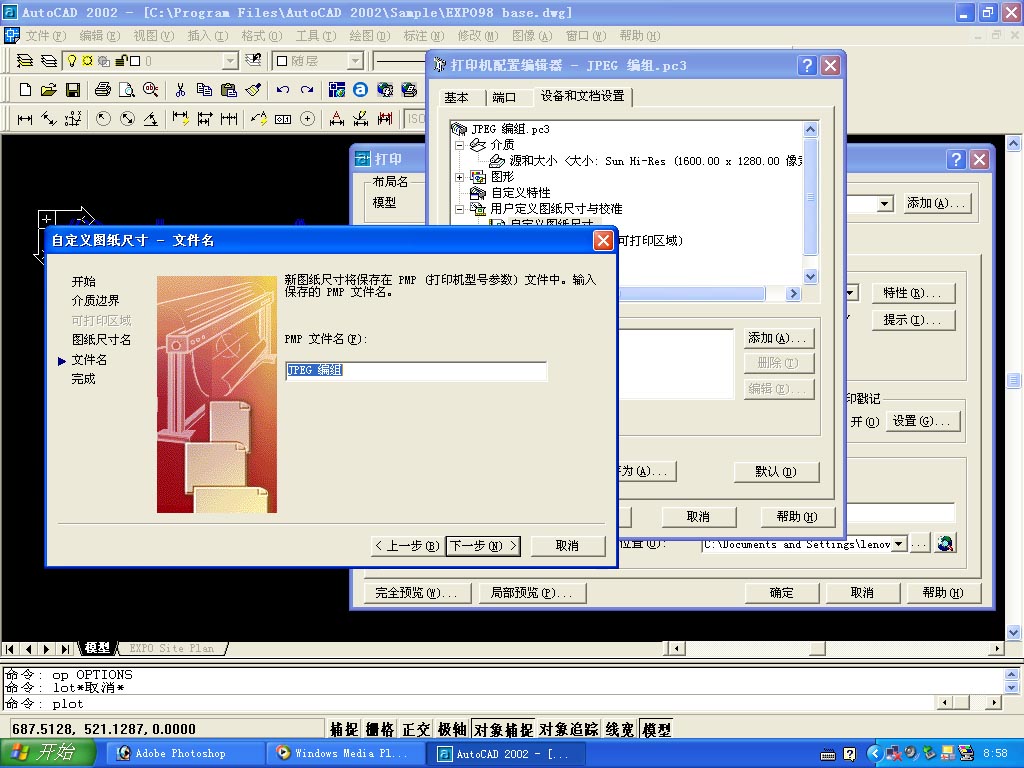
Task: Click 下一步(N) in the wizard
Action: point(483,545)
